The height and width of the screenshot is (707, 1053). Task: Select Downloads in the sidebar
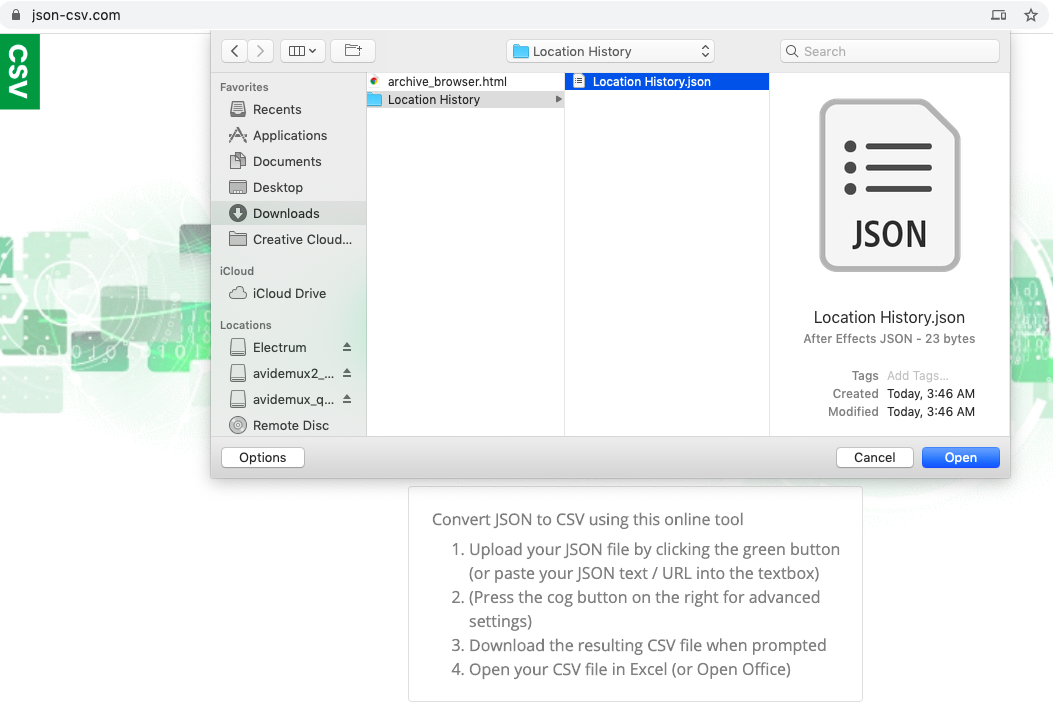point(289,214)
